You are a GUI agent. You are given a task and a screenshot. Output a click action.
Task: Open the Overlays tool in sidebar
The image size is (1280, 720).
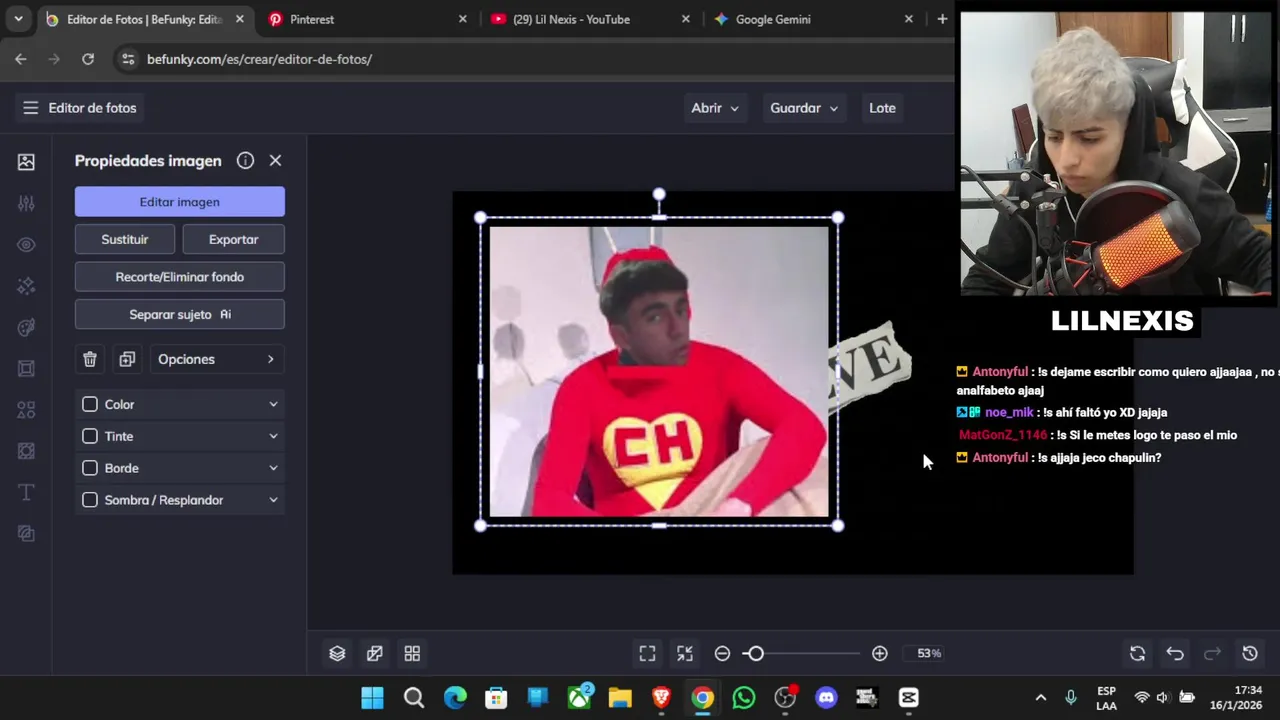click(26, 451)
